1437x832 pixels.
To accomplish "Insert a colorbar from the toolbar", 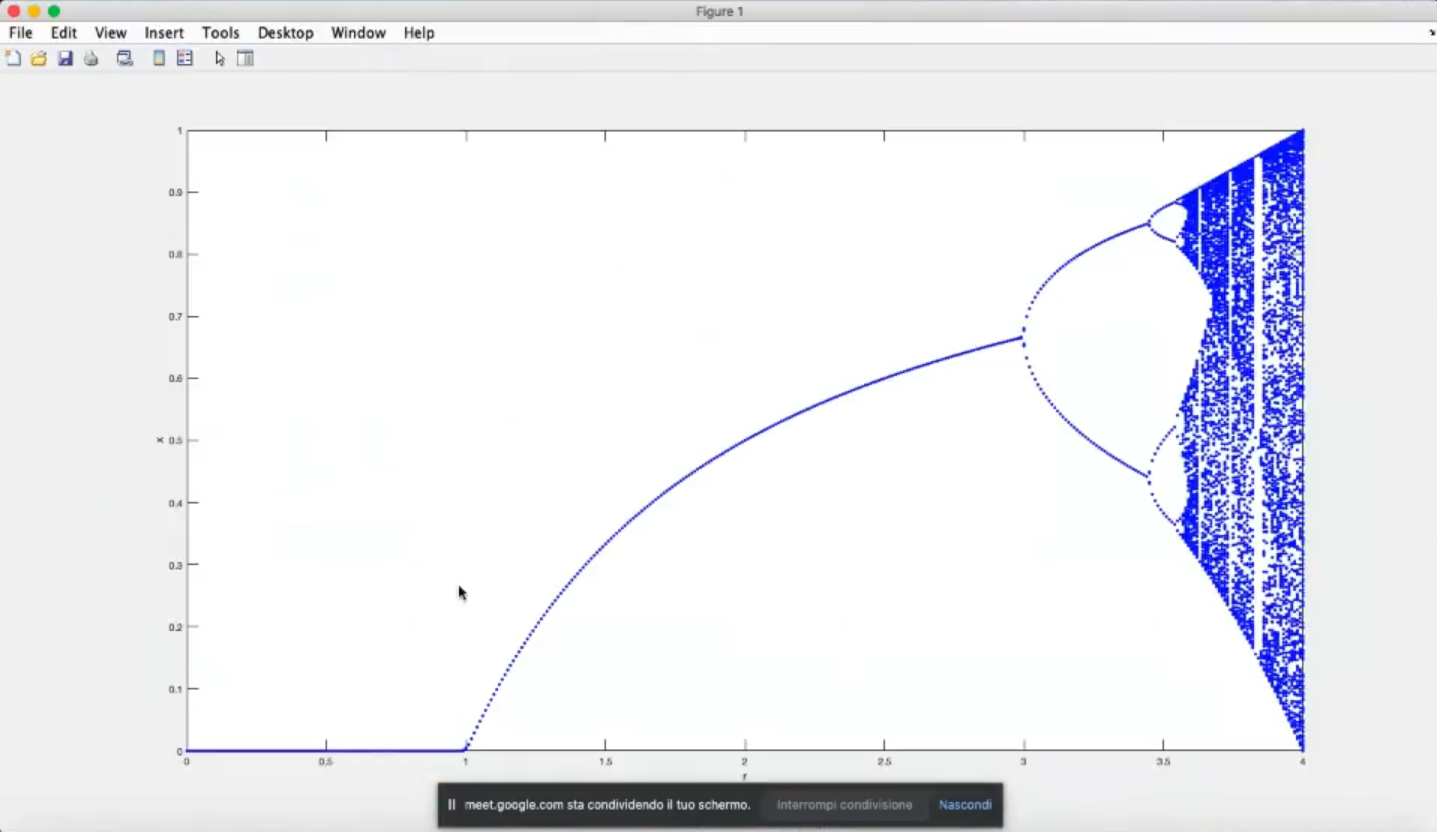I will (159, 59).
